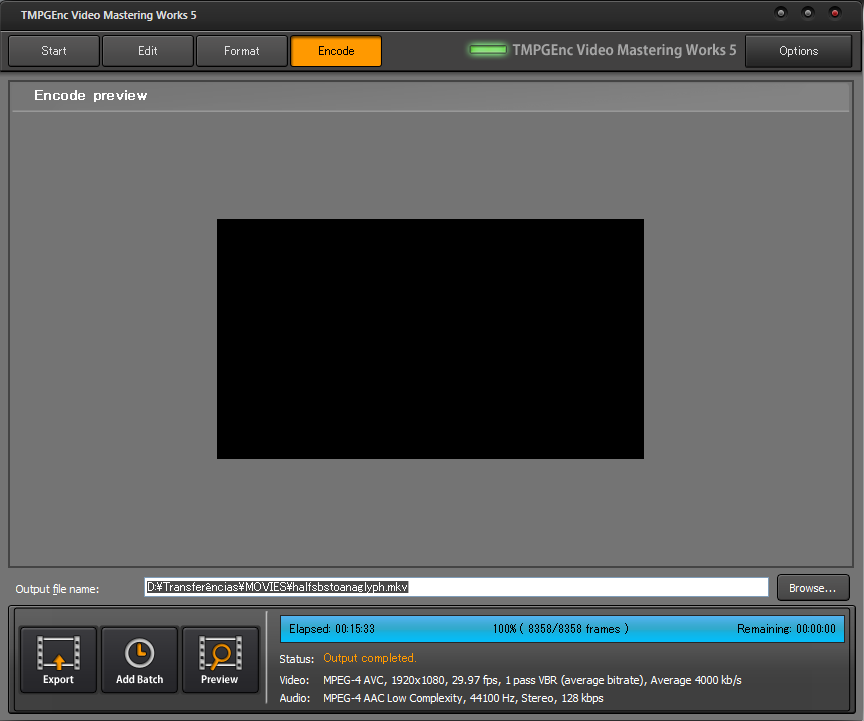Click the Export film icon button

pyautogui.click(x=58, y=660)
